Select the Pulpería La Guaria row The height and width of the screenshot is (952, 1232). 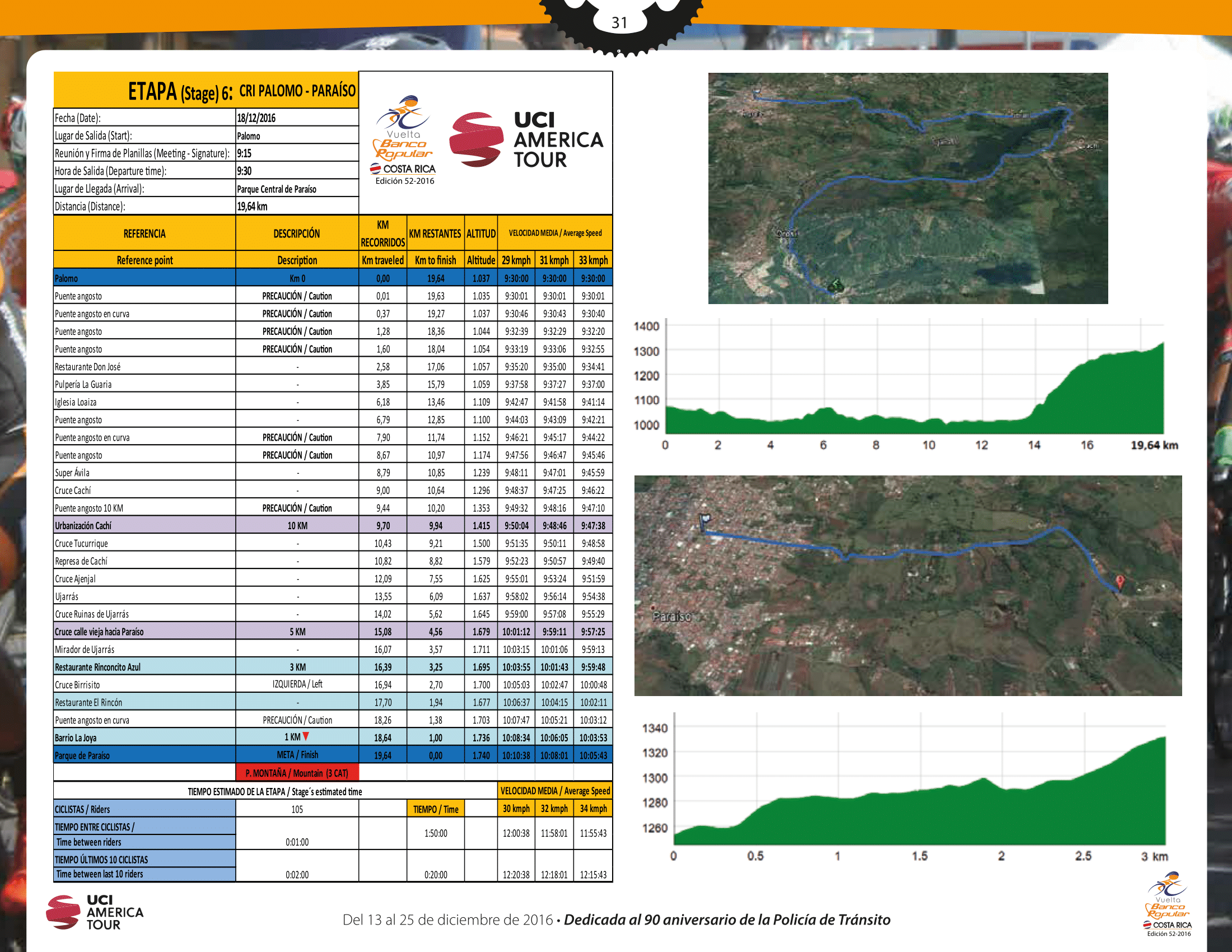pos(333,384)
